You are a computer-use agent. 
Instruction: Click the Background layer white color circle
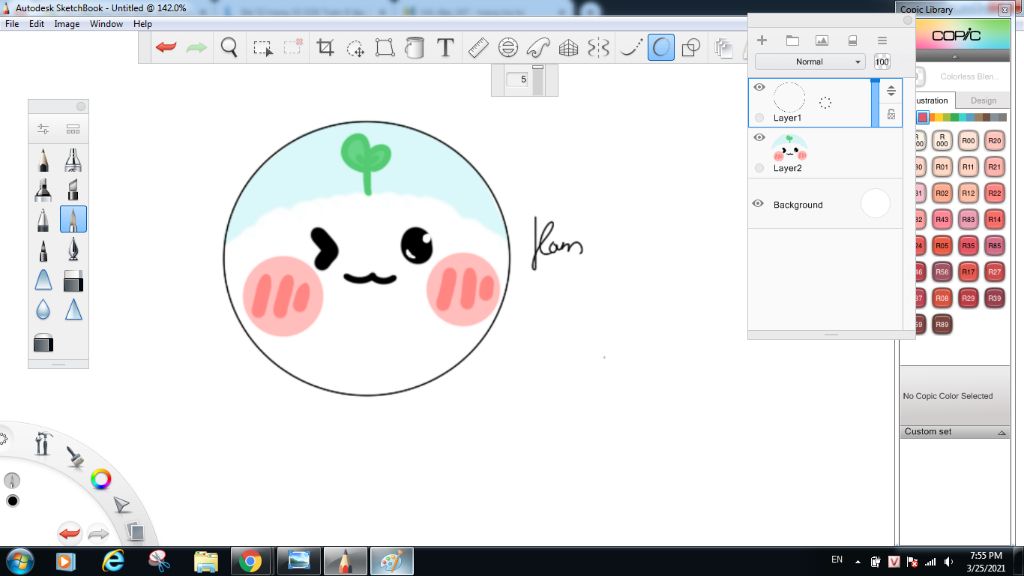point(875,203)
